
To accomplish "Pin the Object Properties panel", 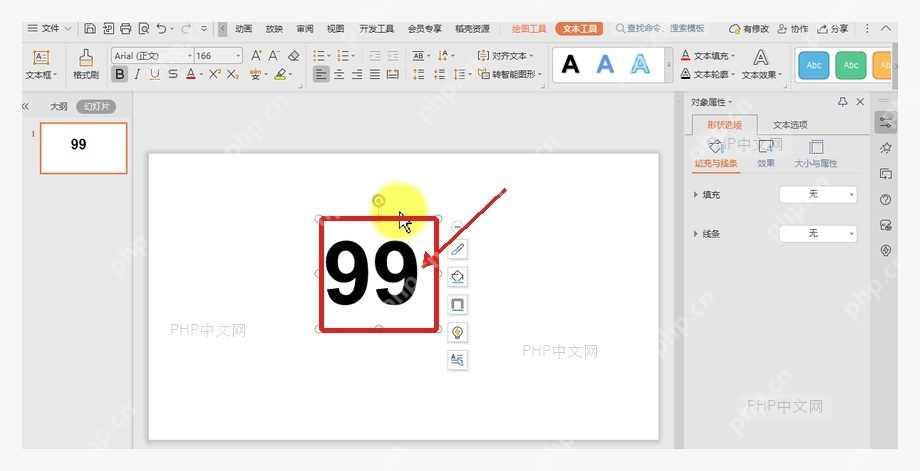I will [843, 101].
